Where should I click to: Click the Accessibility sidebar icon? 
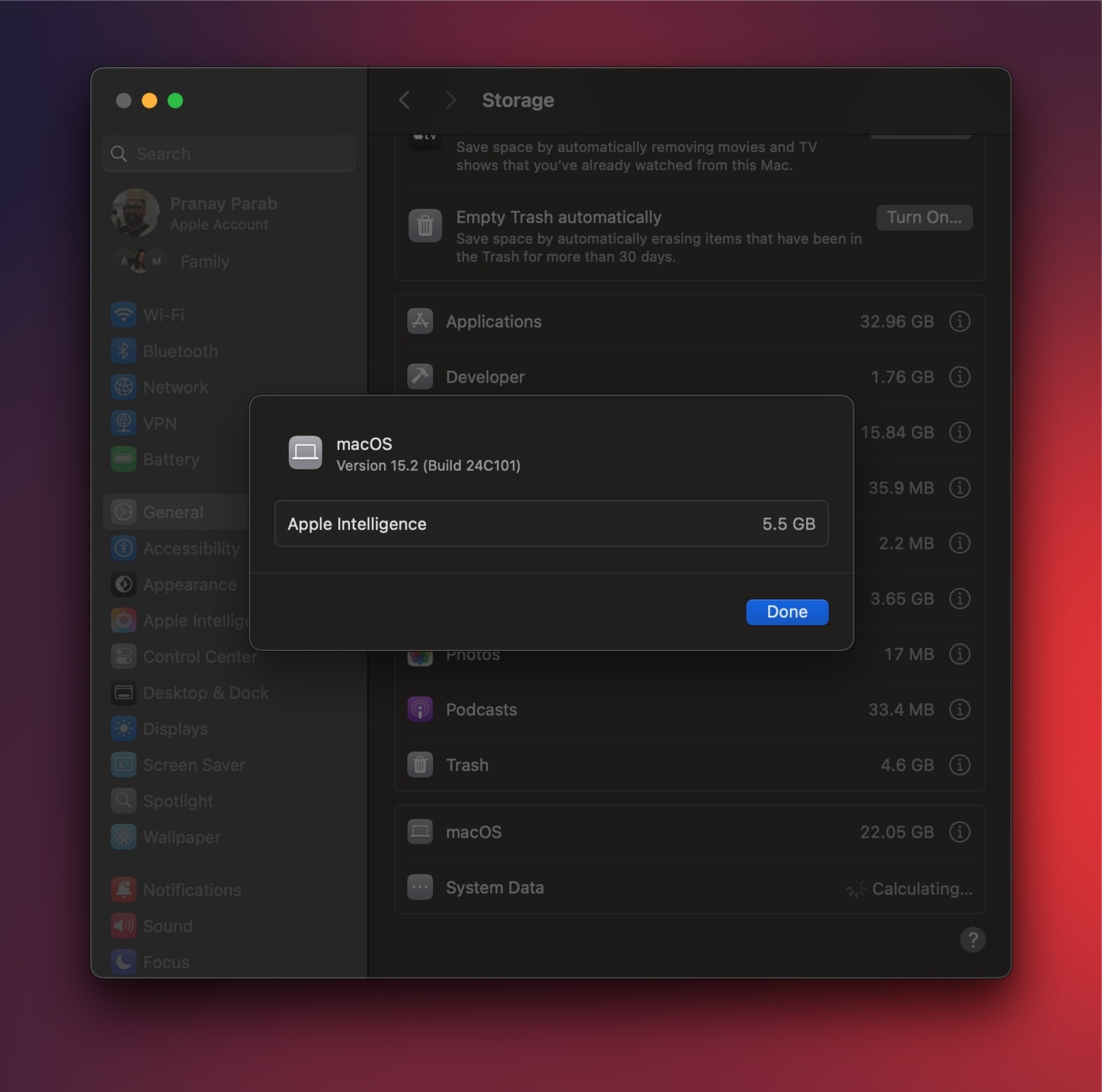tap(124, 548)
